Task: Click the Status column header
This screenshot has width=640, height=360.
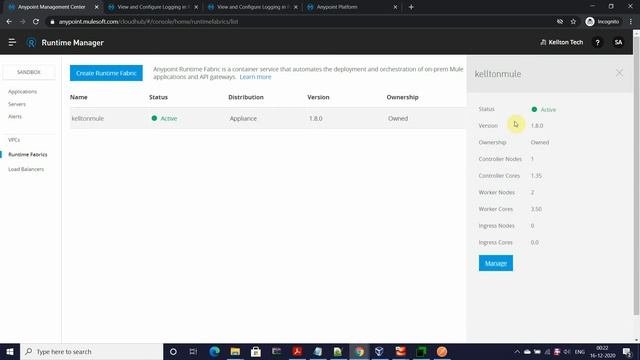Action: click(x=158, y=97)
